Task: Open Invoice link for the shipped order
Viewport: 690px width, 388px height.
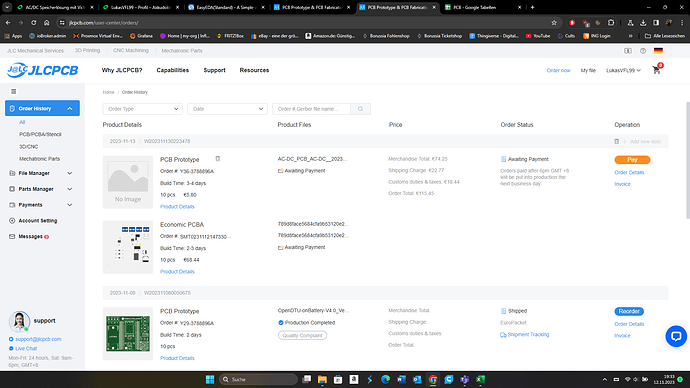Action: click(x=622, y=336)
